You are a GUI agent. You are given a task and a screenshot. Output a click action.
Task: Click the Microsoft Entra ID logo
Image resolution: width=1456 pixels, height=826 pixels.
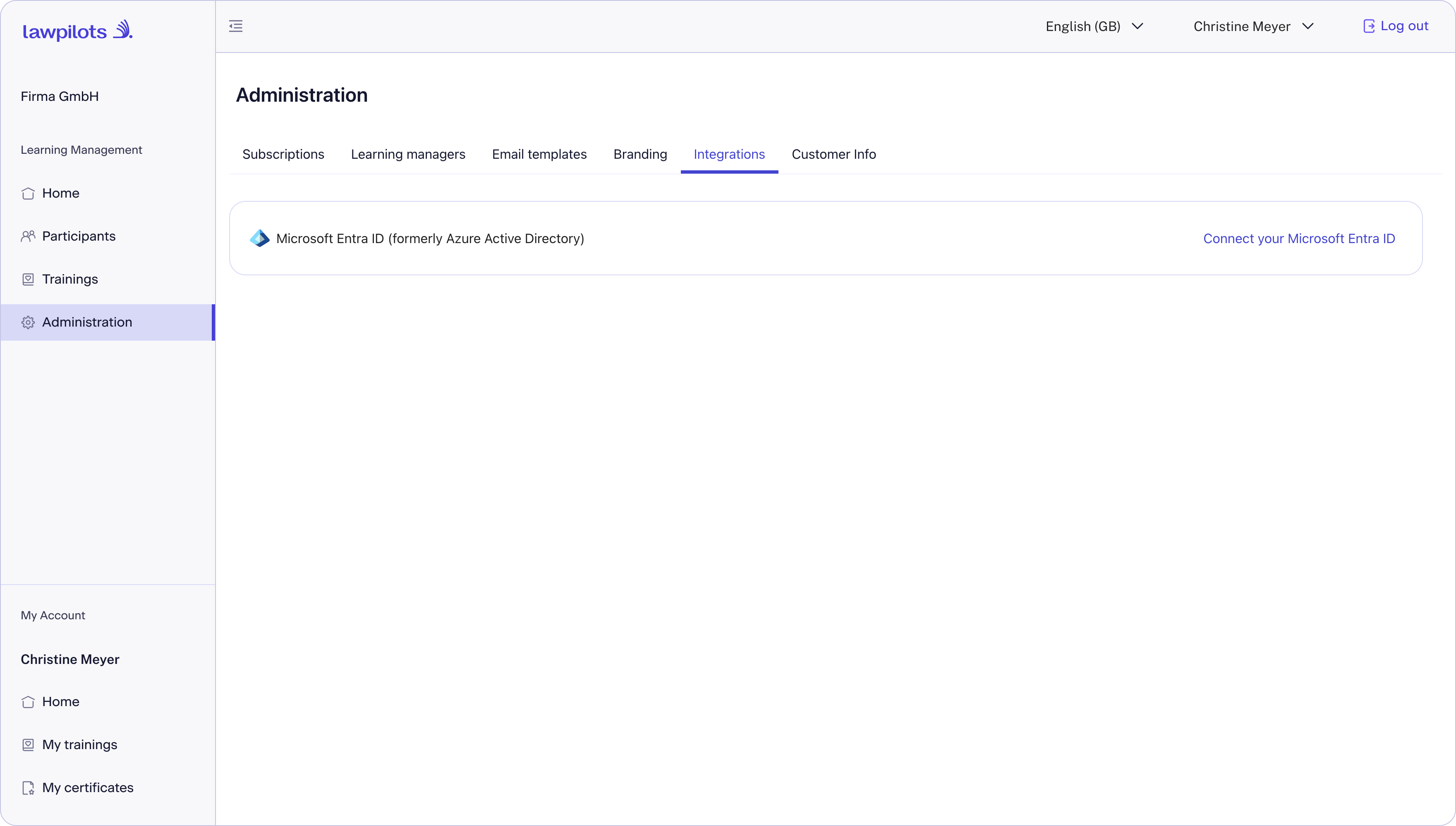click(259, 238)
